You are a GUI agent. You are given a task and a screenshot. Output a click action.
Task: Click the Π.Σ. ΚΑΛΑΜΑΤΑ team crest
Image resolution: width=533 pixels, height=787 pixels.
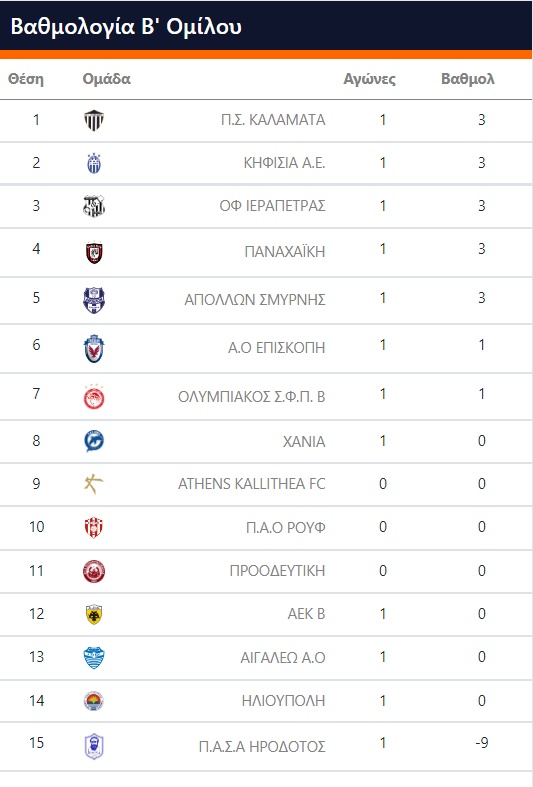pos(94,120)
